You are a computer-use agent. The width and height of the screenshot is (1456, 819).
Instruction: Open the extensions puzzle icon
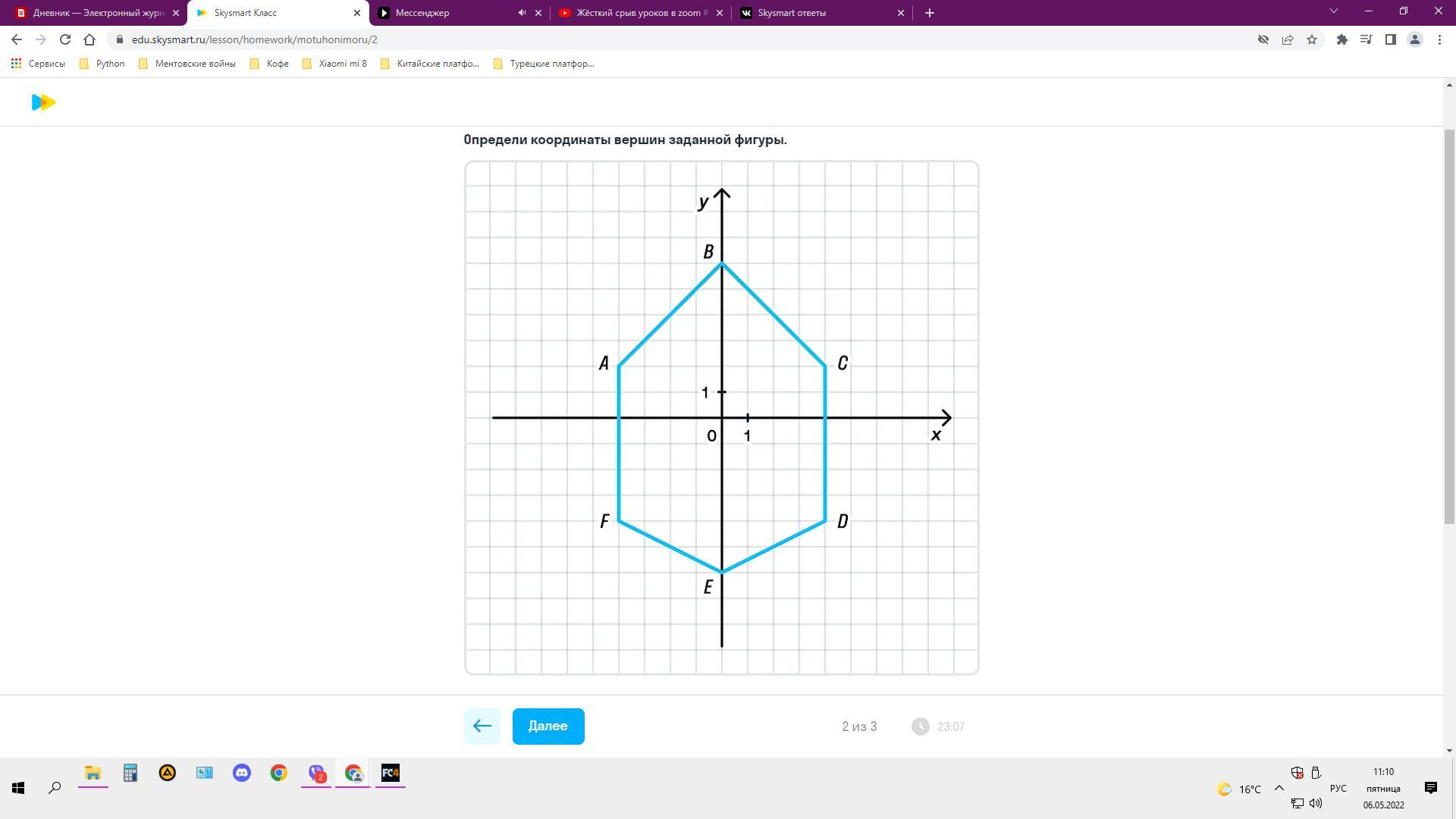click(1341, 39)
